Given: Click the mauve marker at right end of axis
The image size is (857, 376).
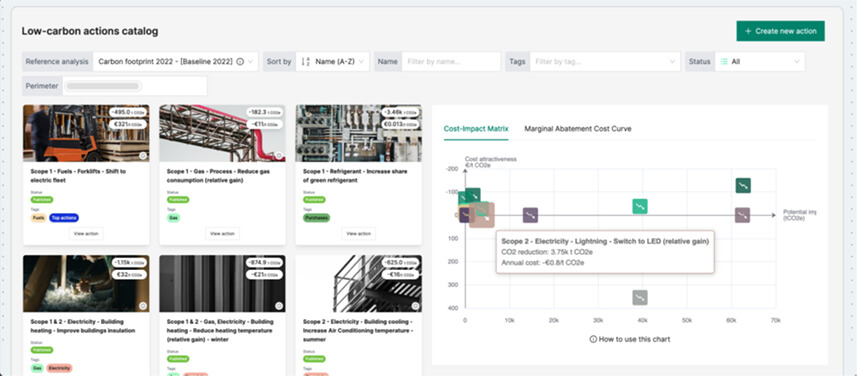Looking at the screenshot, I should [742, 215].
